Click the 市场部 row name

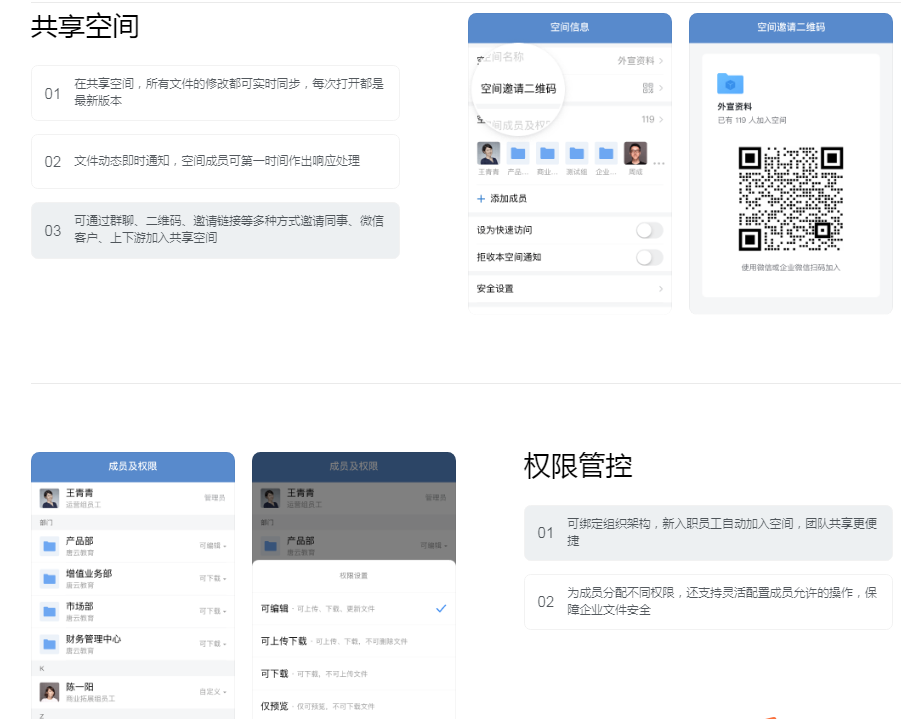pyautogui.click(x=80, y=606)
